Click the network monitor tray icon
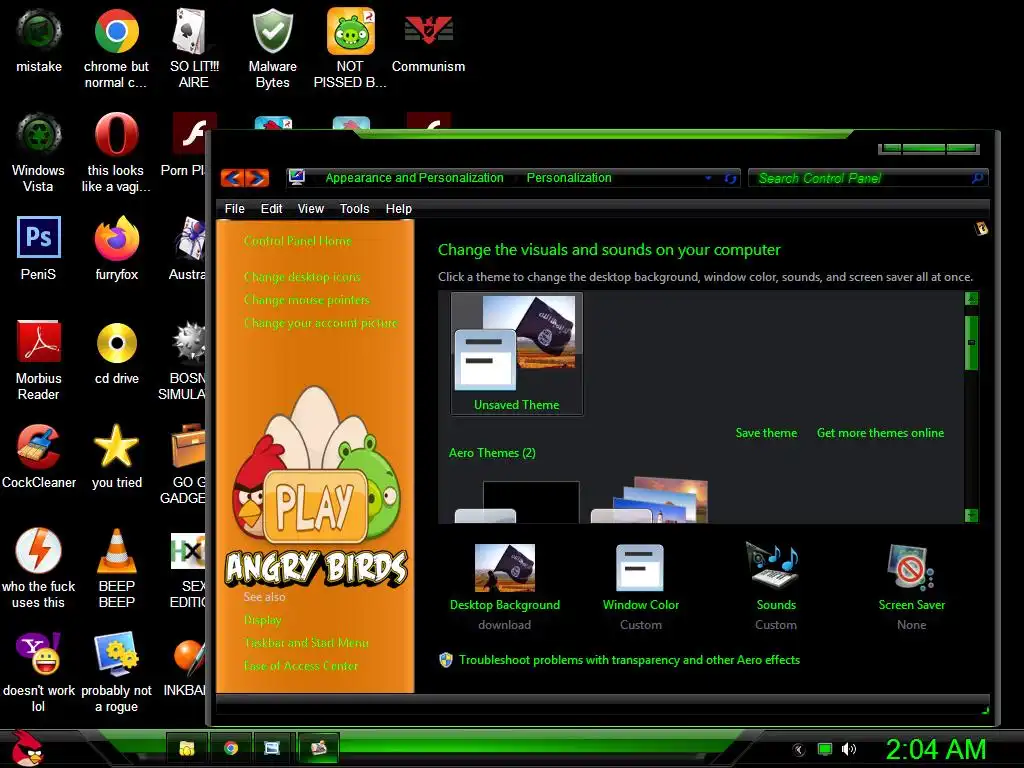The image size is (1024, 768). tap(825, 749)
